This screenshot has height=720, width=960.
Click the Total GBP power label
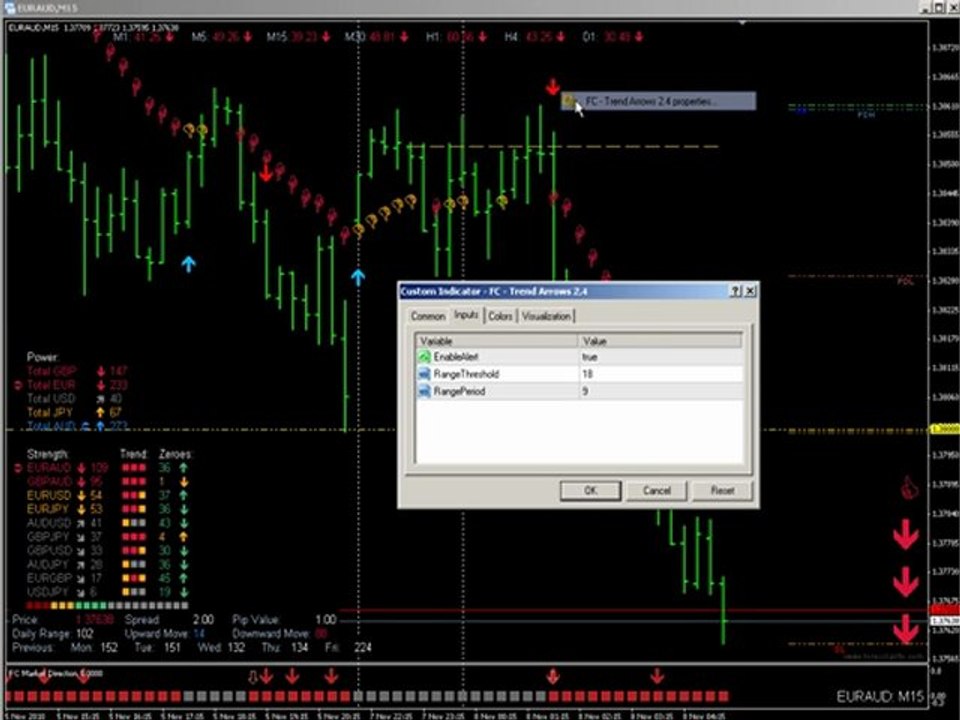click(51, 370)
